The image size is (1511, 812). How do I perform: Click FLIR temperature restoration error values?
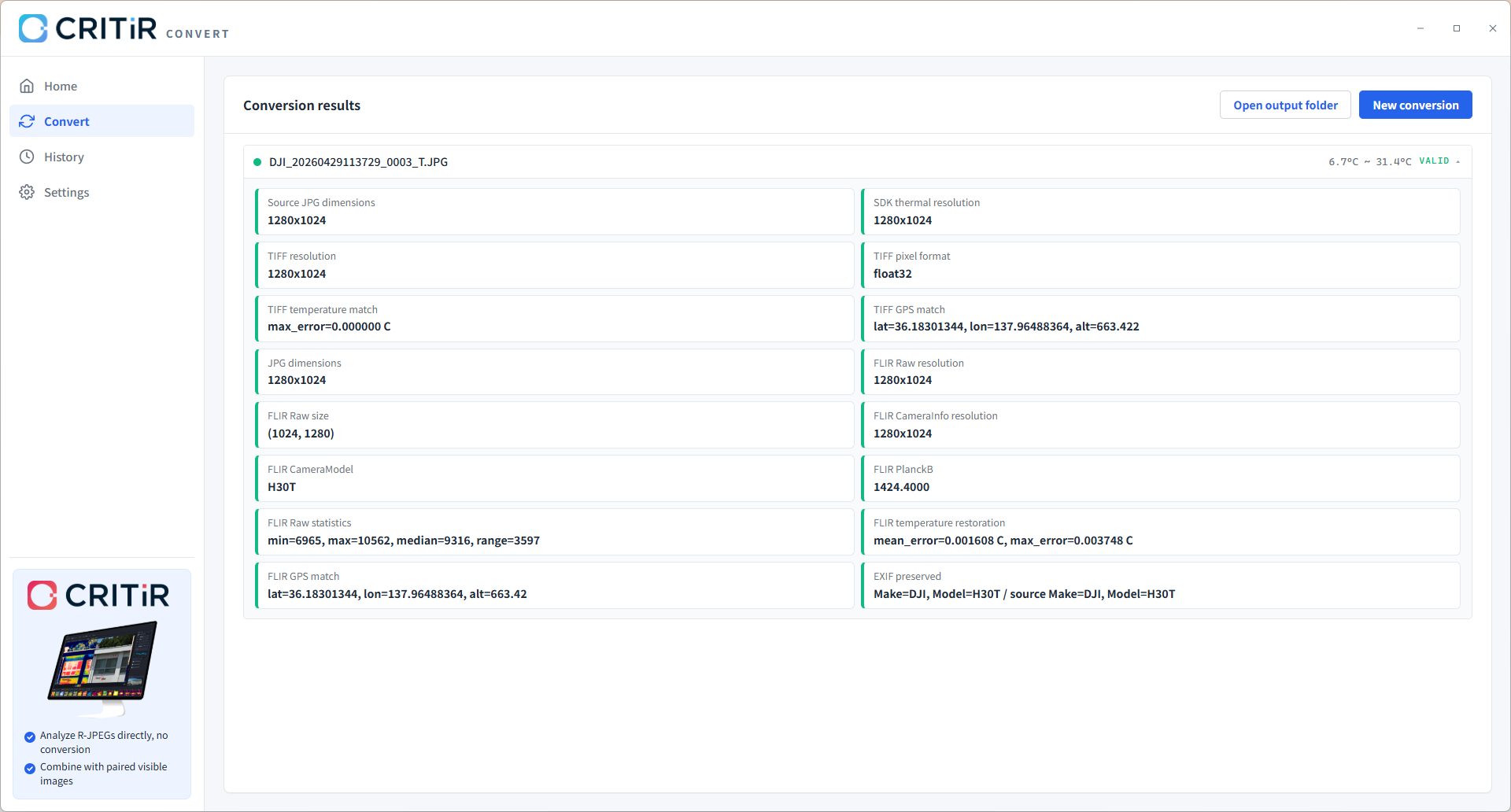point(1003,541)
